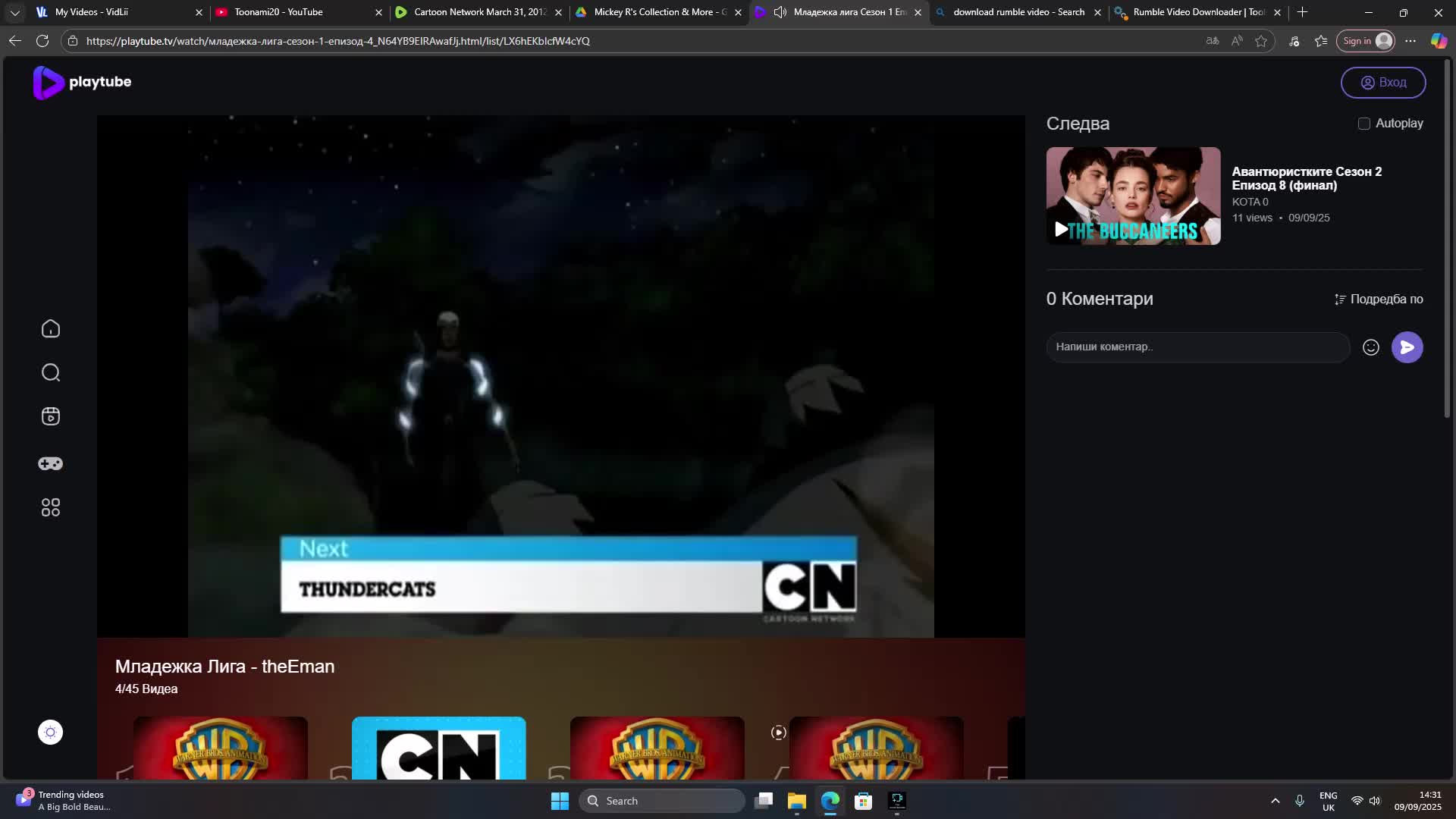The image size is (1456, 819).
Task: Open the Home section in sidebar
Action: click(50, 328)
